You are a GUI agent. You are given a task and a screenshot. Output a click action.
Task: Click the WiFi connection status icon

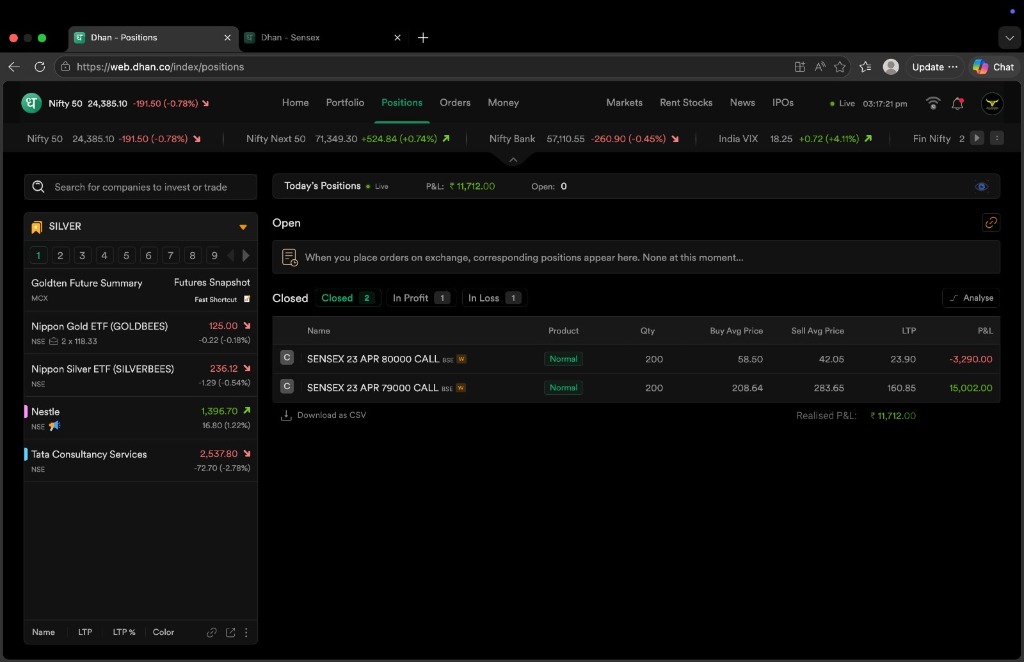(x=933, y=103)
